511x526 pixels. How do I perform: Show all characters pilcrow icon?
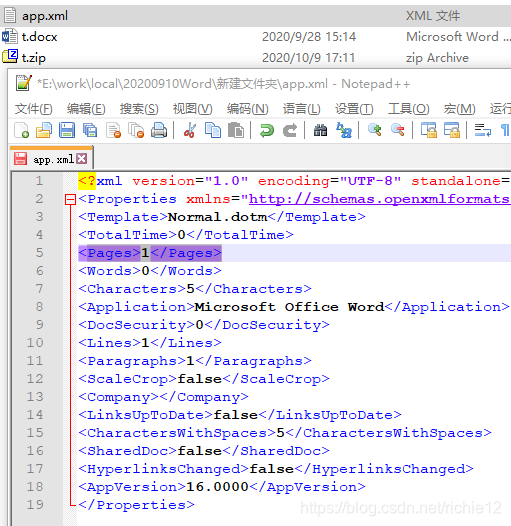tap(505, 130)
